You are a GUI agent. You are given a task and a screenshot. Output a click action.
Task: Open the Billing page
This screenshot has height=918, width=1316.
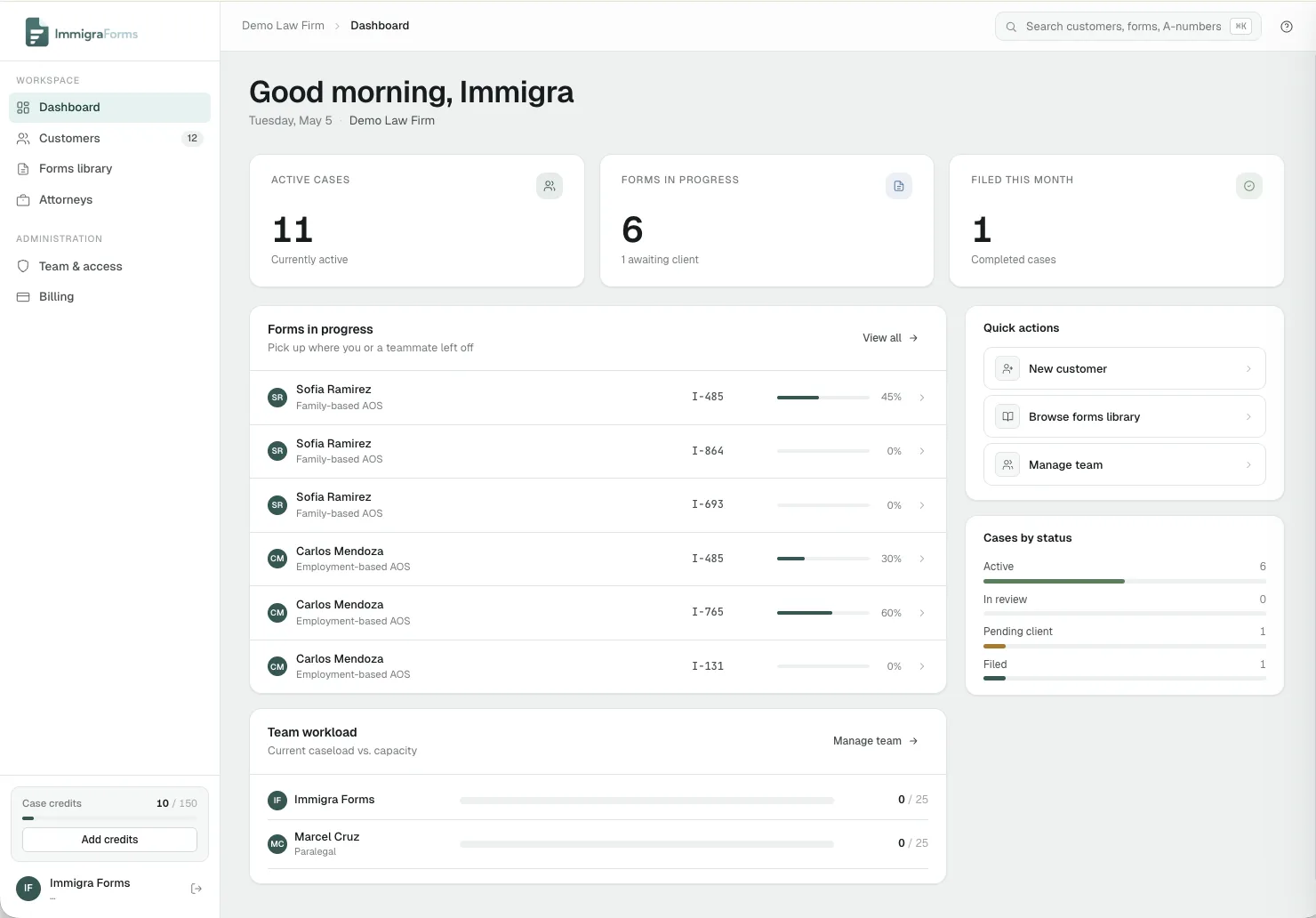pos(109,297)
